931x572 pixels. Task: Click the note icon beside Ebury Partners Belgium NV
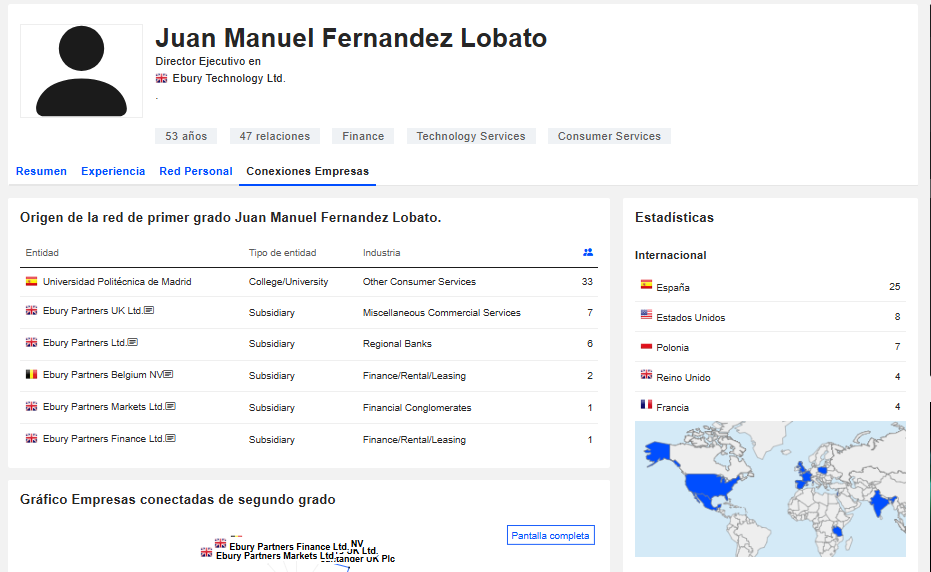169,375
